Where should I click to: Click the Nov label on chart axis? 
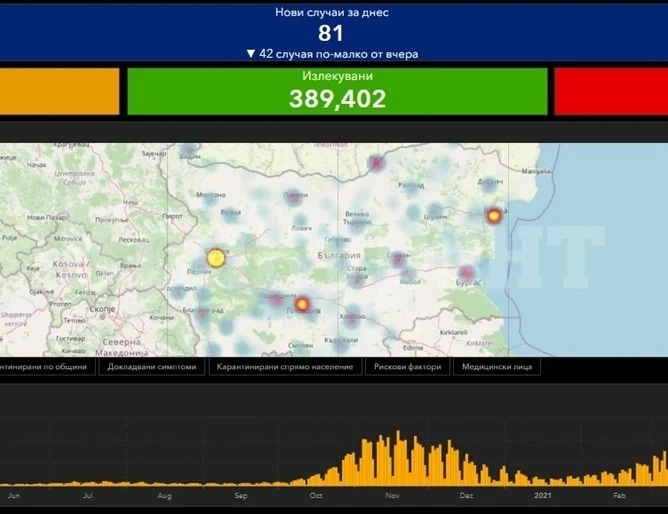coord(392,496)
